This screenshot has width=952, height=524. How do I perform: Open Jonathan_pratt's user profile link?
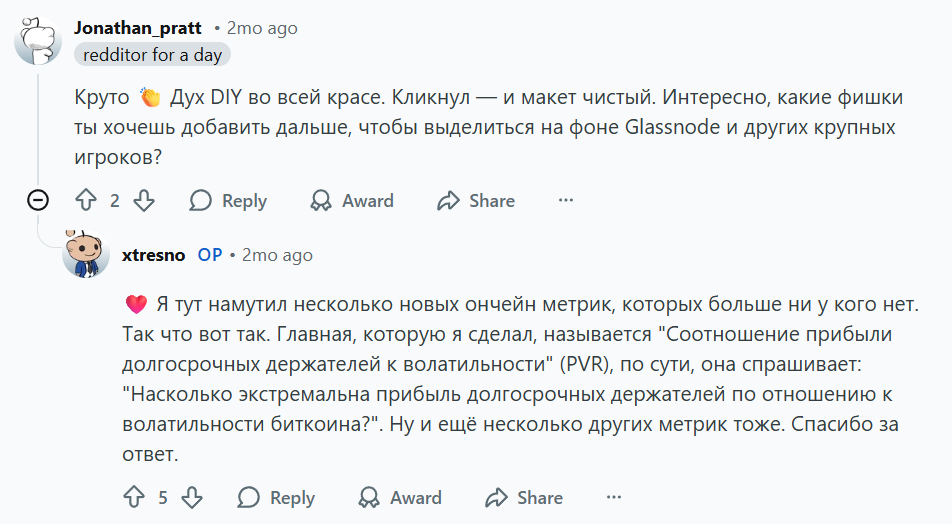click(x=138, y=28)
